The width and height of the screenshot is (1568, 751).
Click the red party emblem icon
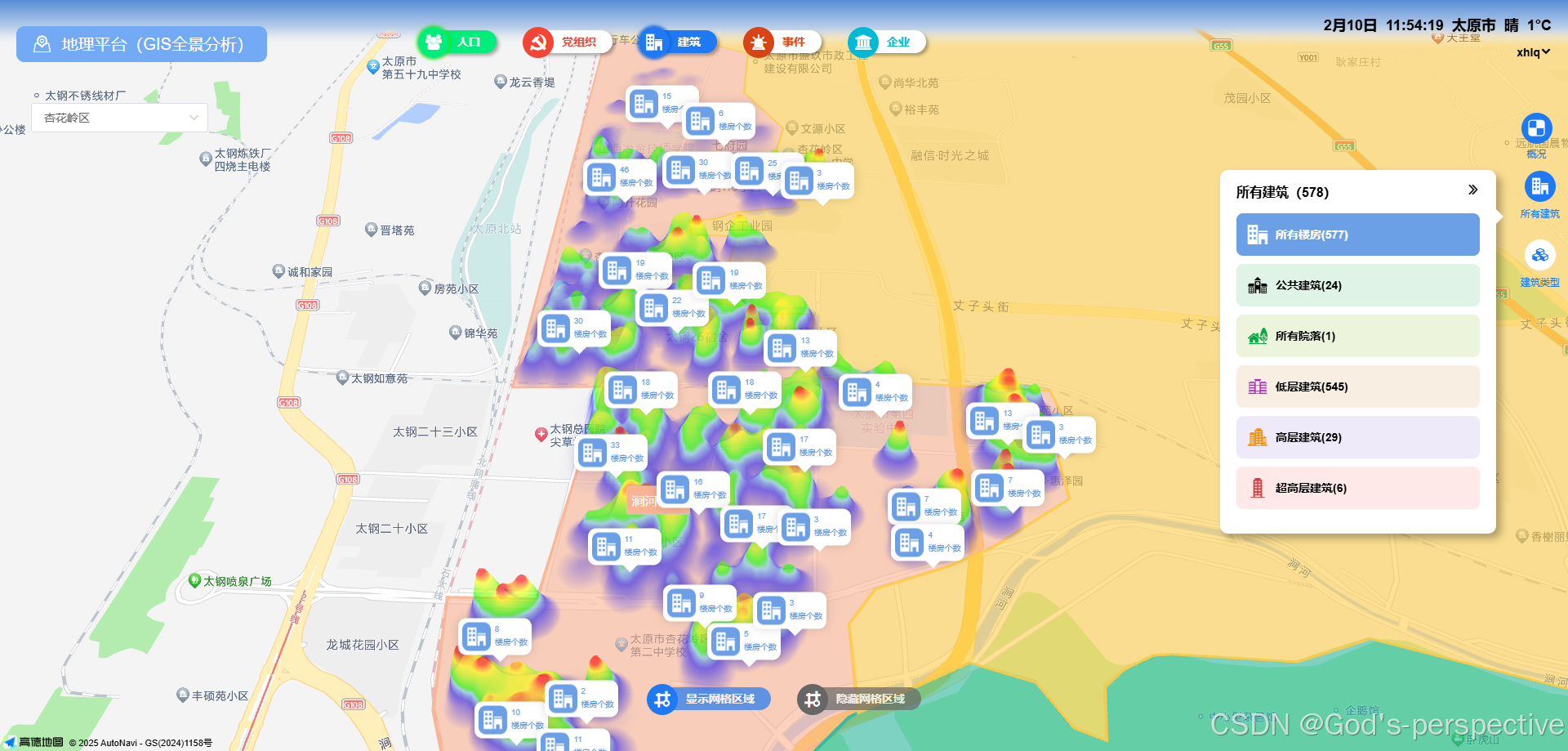coord(538,42)
